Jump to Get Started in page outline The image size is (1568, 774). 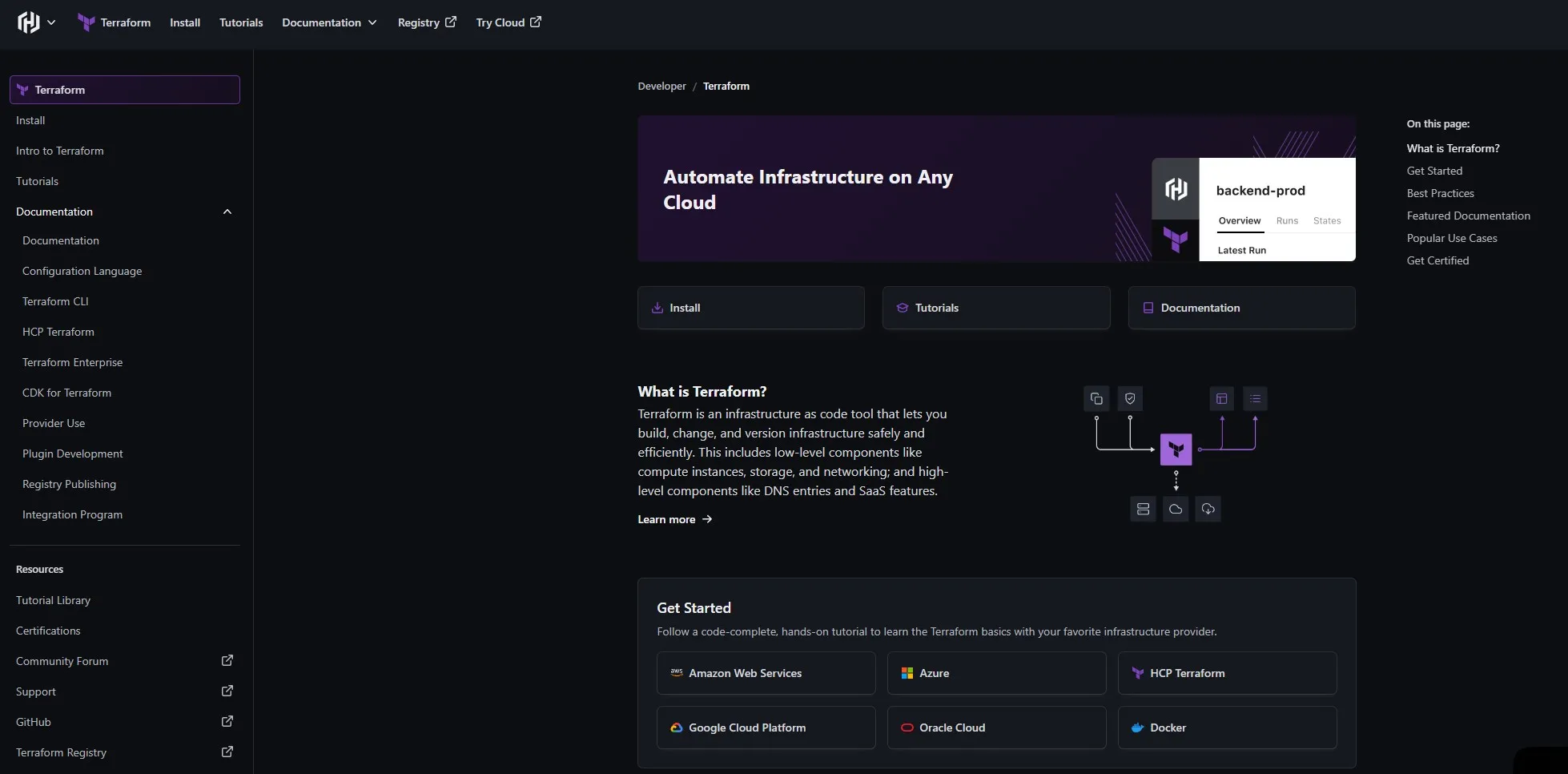[x=1434, y=171]
